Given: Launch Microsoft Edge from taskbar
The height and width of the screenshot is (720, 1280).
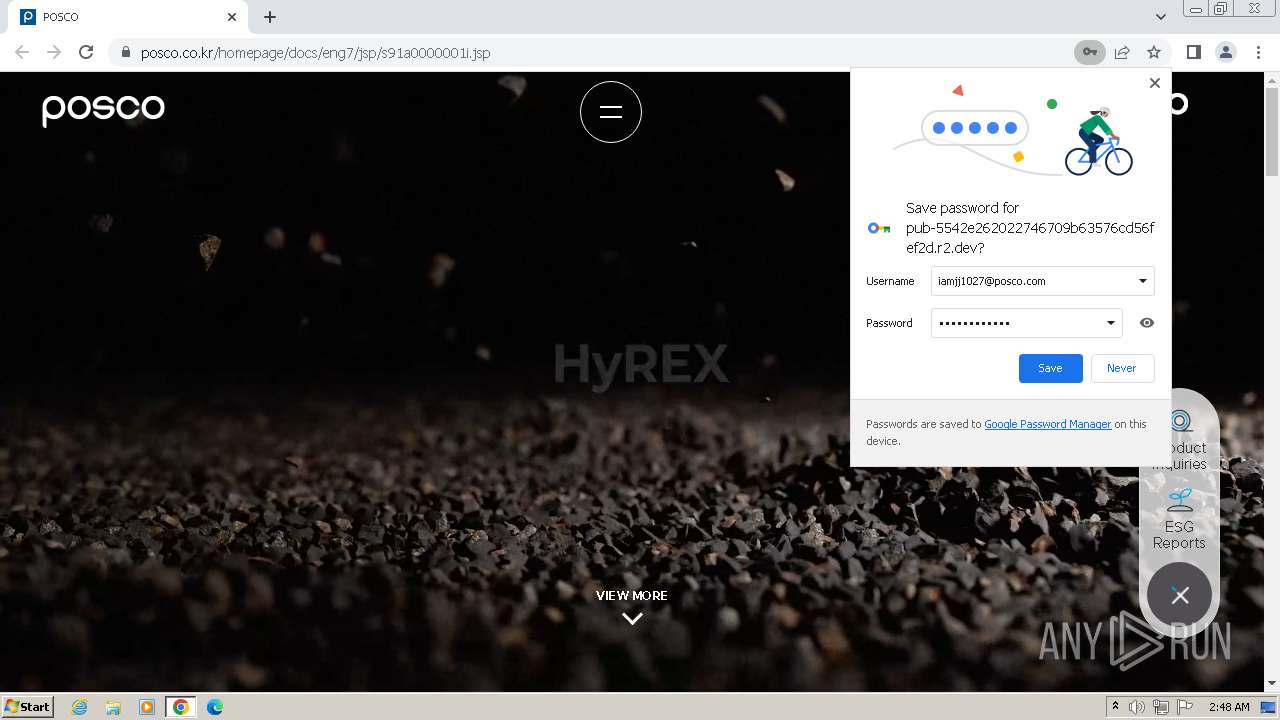Looking at the screenshot, I should click(215, 707).
